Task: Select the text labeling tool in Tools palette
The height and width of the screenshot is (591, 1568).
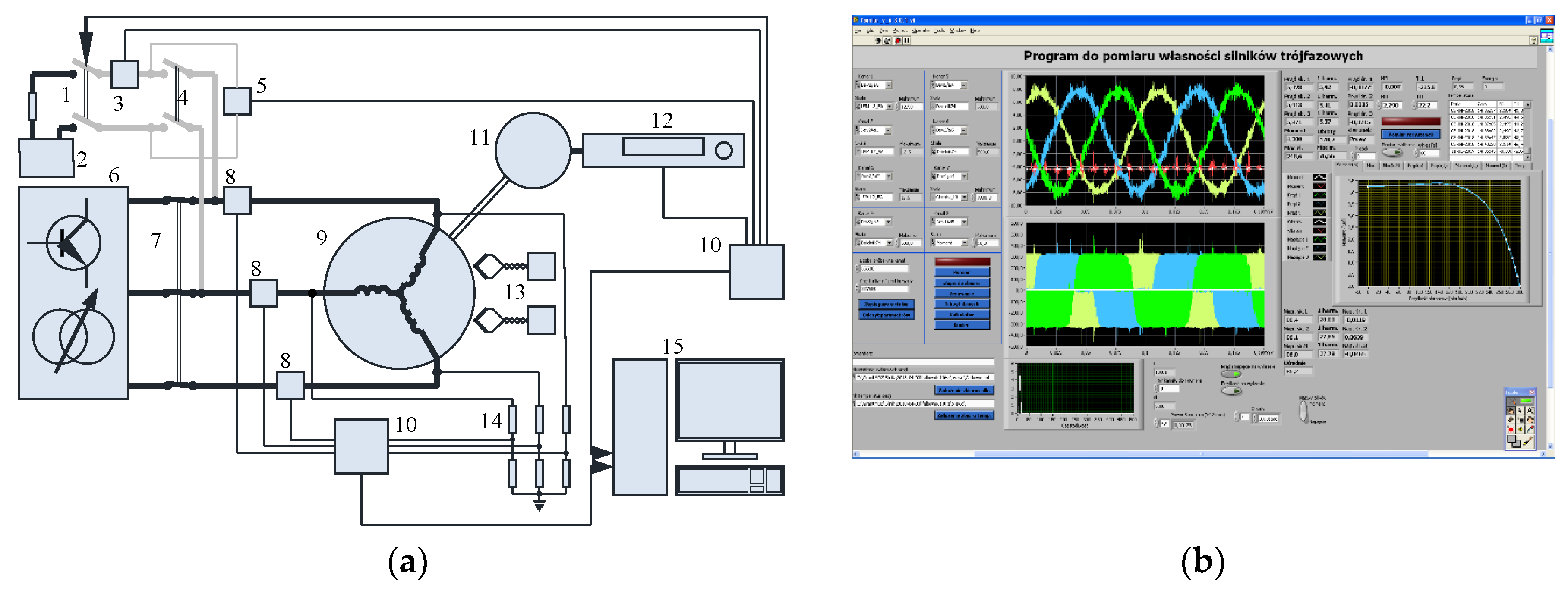Action: point(1530,411)
